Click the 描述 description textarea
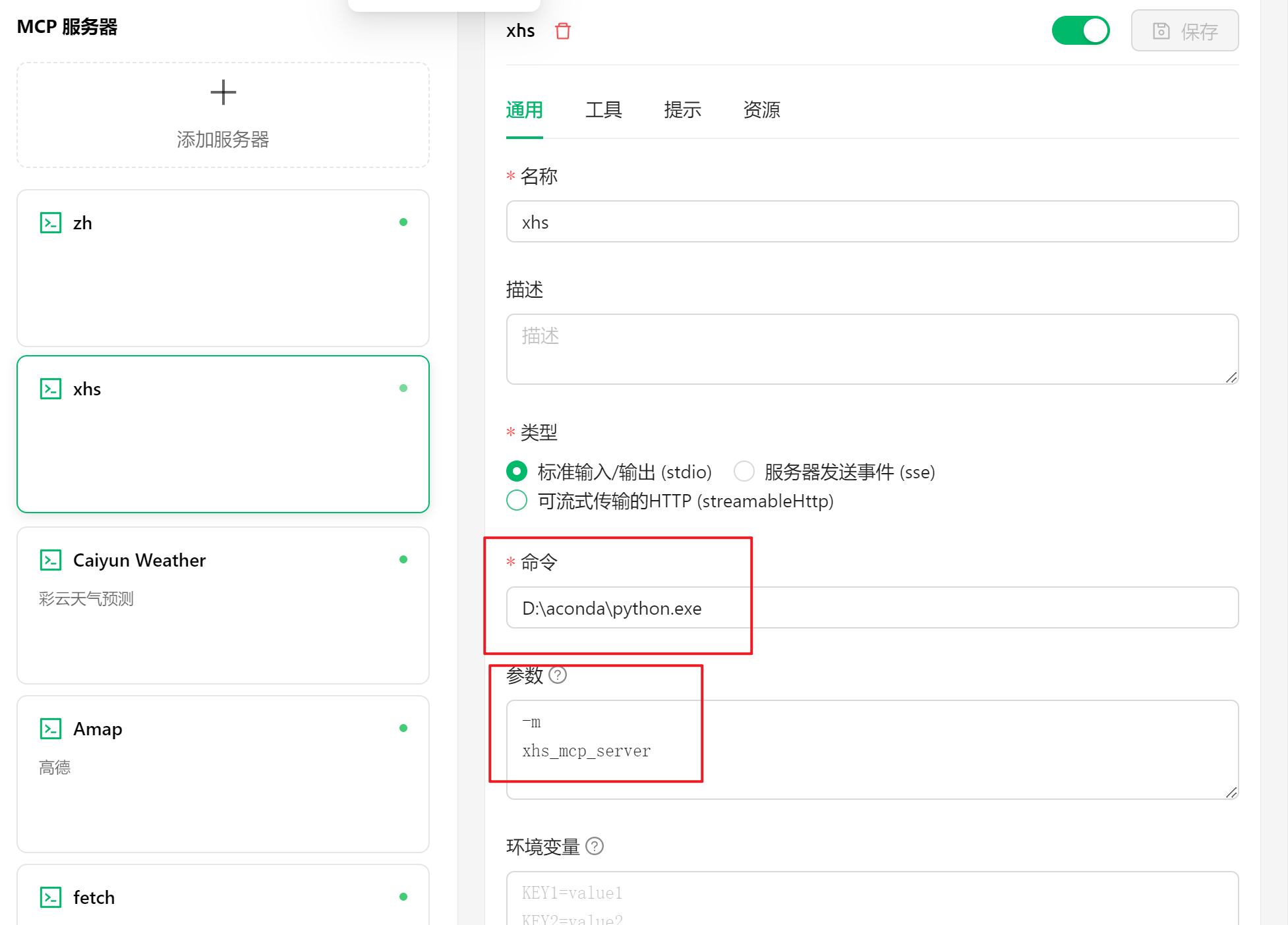This screenshot has width=1288, height=925. pos(871,349)
